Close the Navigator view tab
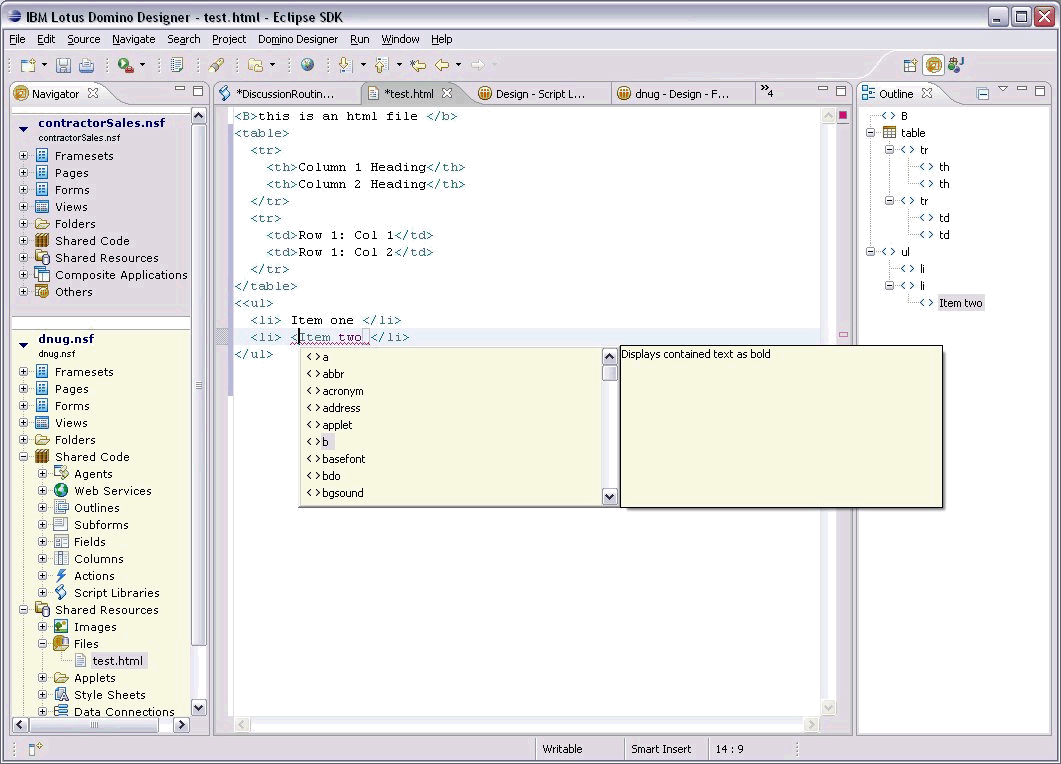The image size is (1061, 764). 93,93
